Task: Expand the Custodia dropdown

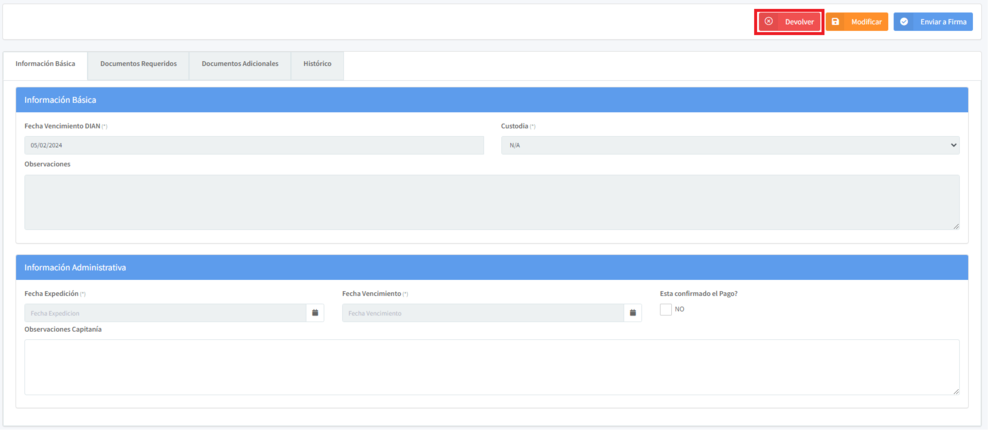Action: pyautogui.click(x=730, y=145)
